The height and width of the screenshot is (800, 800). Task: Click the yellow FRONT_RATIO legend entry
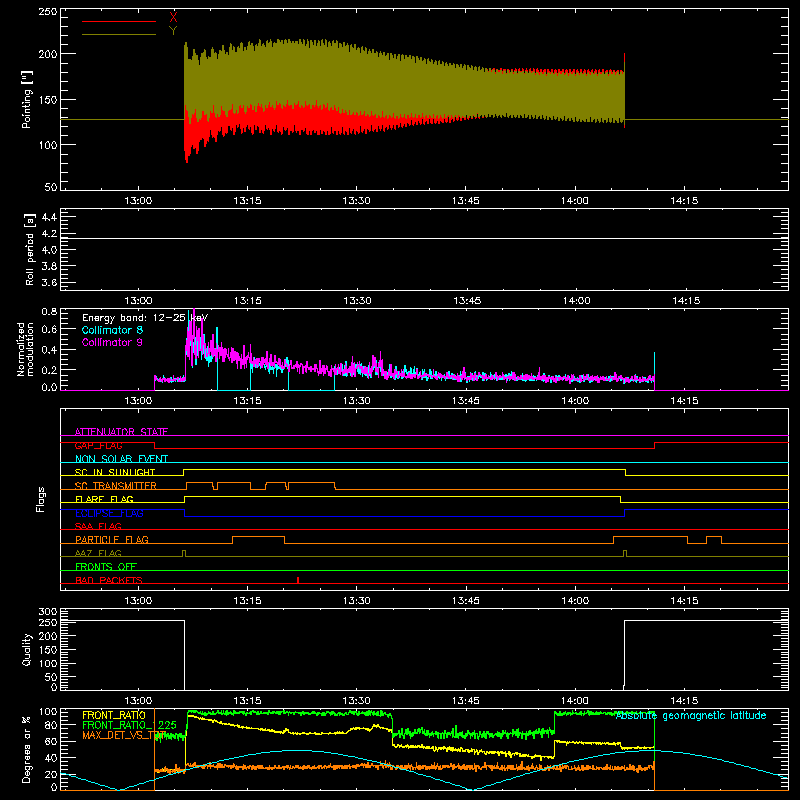(114, 715)
